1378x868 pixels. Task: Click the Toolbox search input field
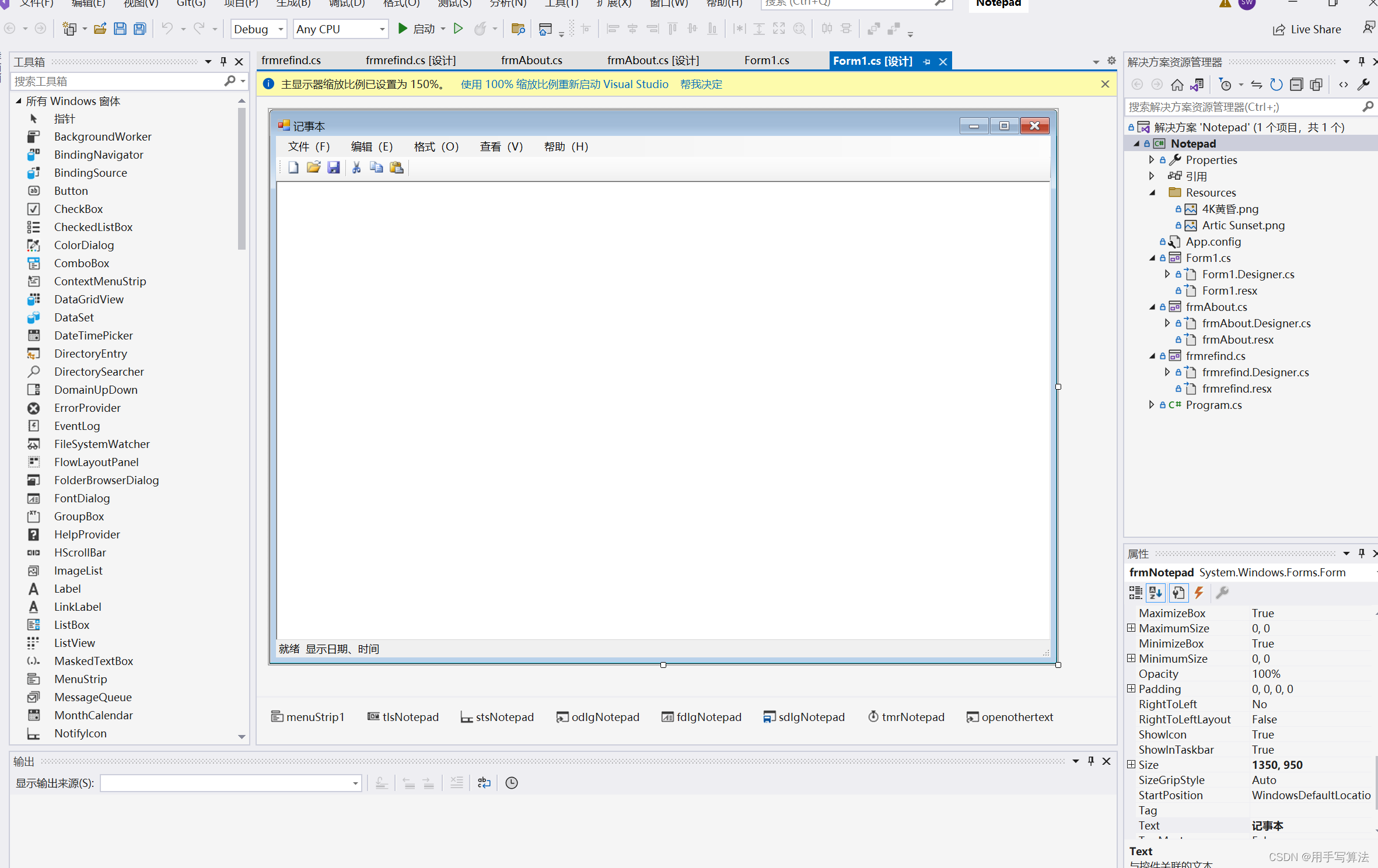coord(117,81)
